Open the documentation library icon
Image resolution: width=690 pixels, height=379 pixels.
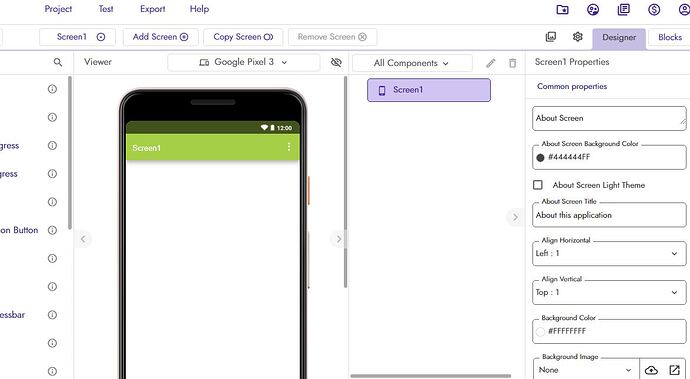pos(624,9)
